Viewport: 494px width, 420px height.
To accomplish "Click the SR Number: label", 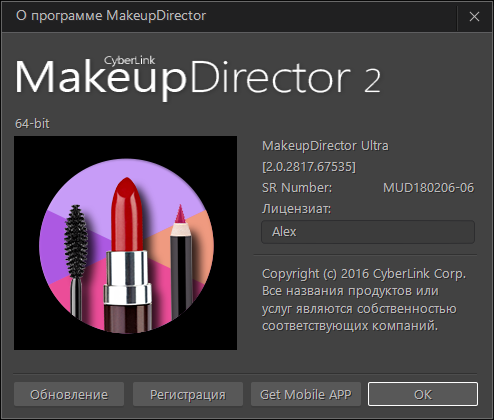I will pyautogui.click(x=297, y=188).
